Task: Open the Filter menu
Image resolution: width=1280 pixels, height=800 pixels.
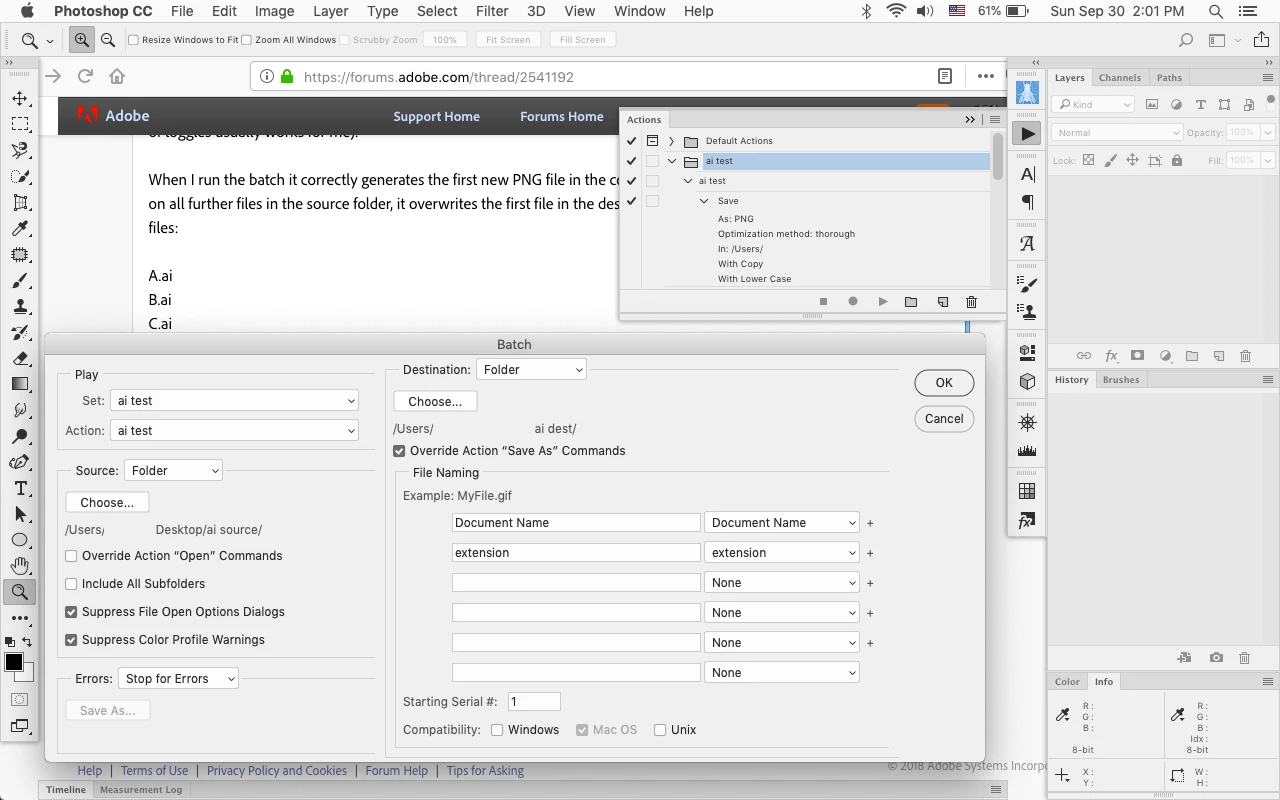Action: tap(492, 12)
